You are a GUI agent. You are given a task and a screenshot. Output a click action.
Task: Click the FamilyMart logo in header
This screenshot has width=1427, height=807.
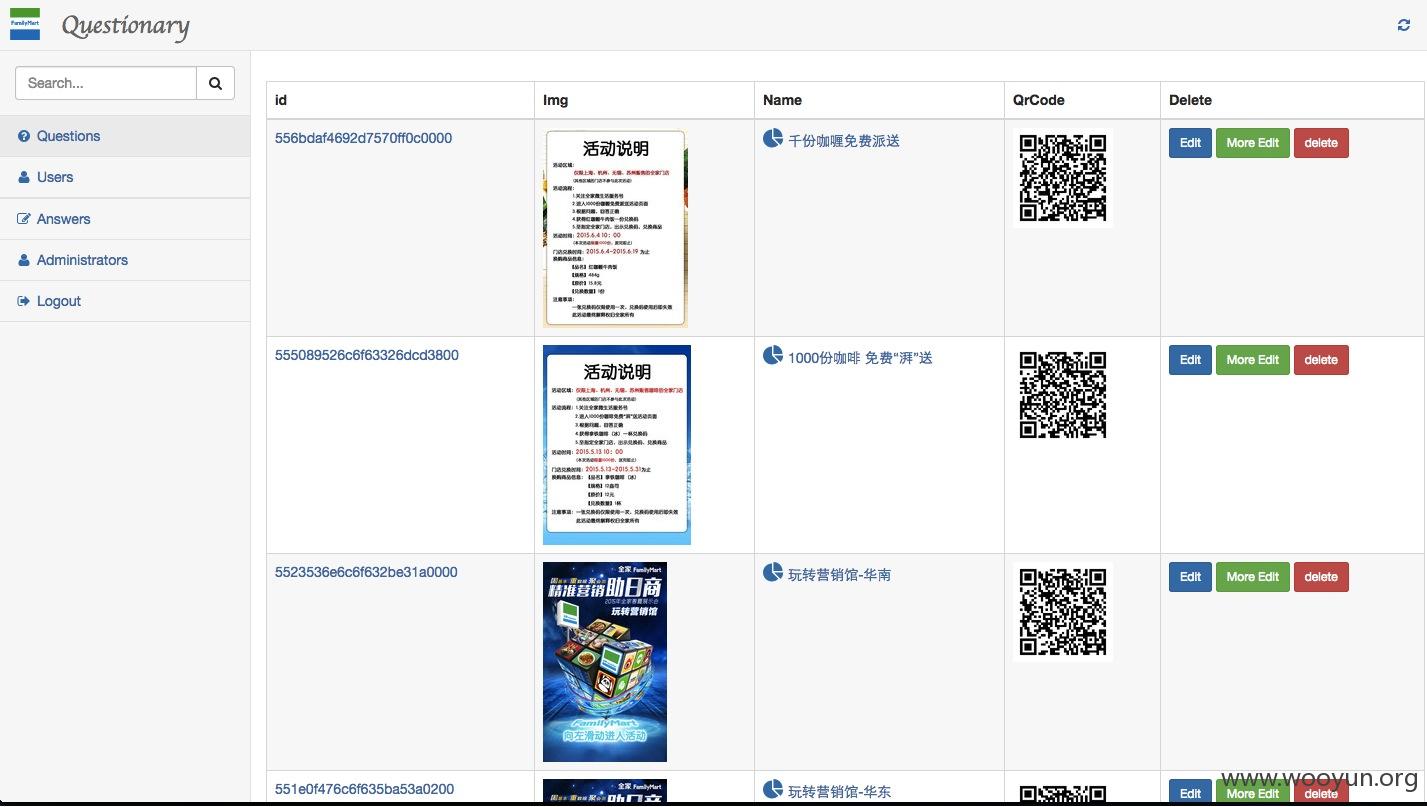tap(25, 24)
